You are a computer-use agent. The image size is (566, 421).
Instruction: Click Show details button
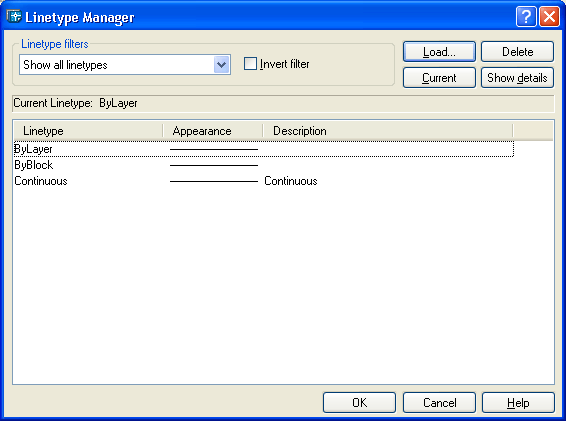pos(517,78)
